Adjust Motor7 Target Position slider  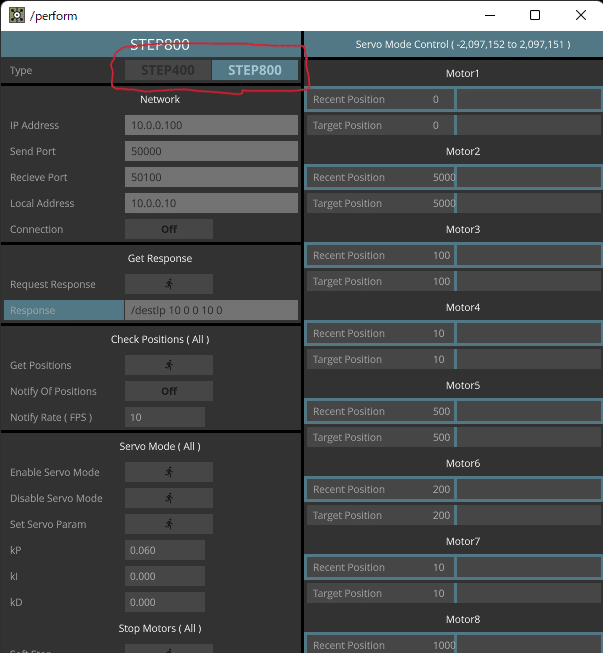tap(453, 593)
